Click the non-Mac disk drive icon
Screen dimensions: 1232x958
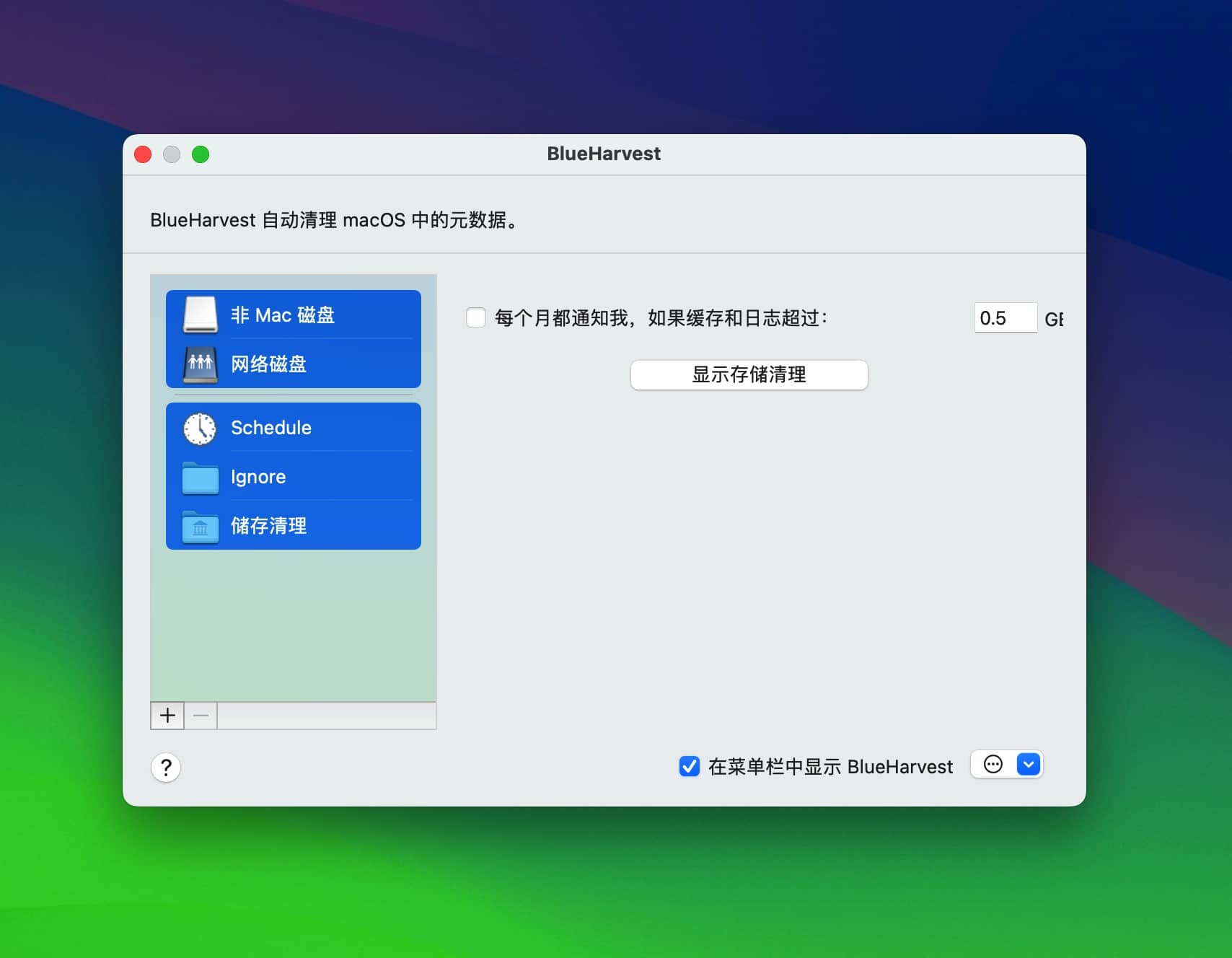click(201, 315)
